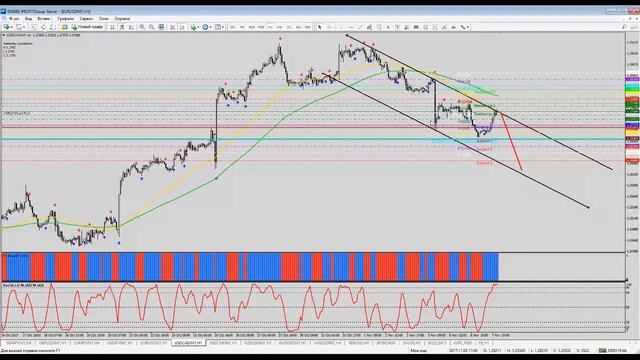Open the Profiles toolbar icon
Screen dimensions: 640x360
point(19,27)
